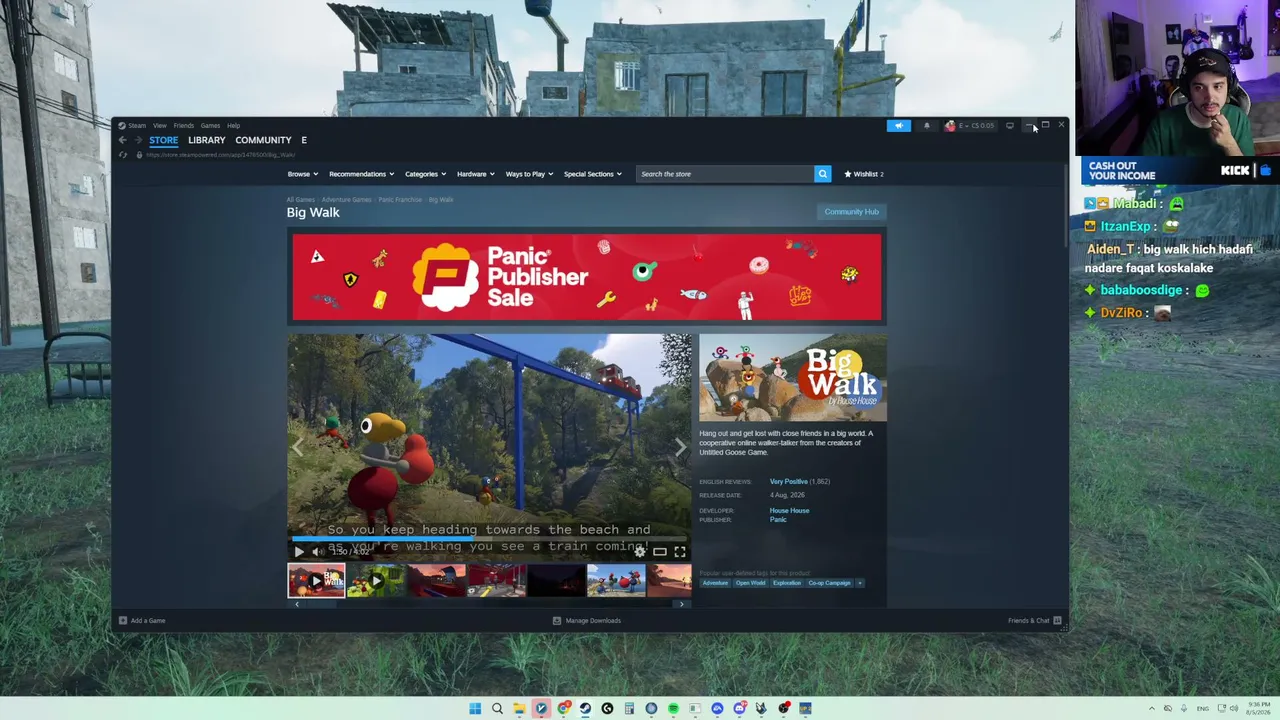Go back with Steam's back arrow
This screenshot has height=720, width=1280.
[x=123, y=140]
